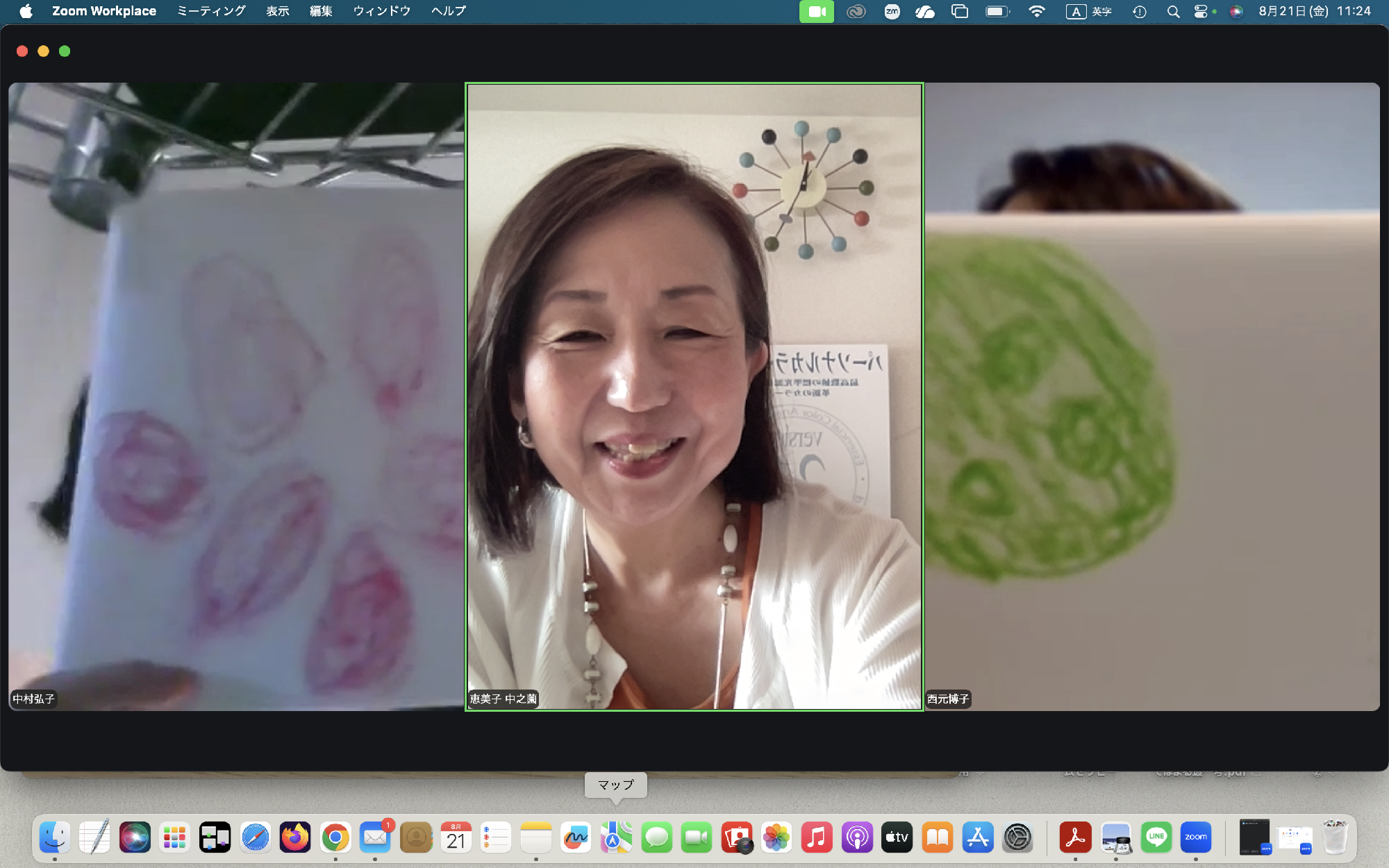The image size is (1389, 868).
Task: Open Adobe Acrobat in the Dock
Action: pyautogui.click(x=1075, y=837)
